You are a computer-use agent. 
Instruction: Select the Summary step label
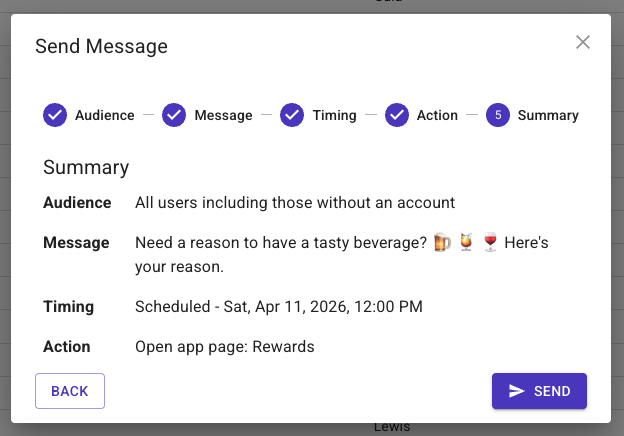548,115
